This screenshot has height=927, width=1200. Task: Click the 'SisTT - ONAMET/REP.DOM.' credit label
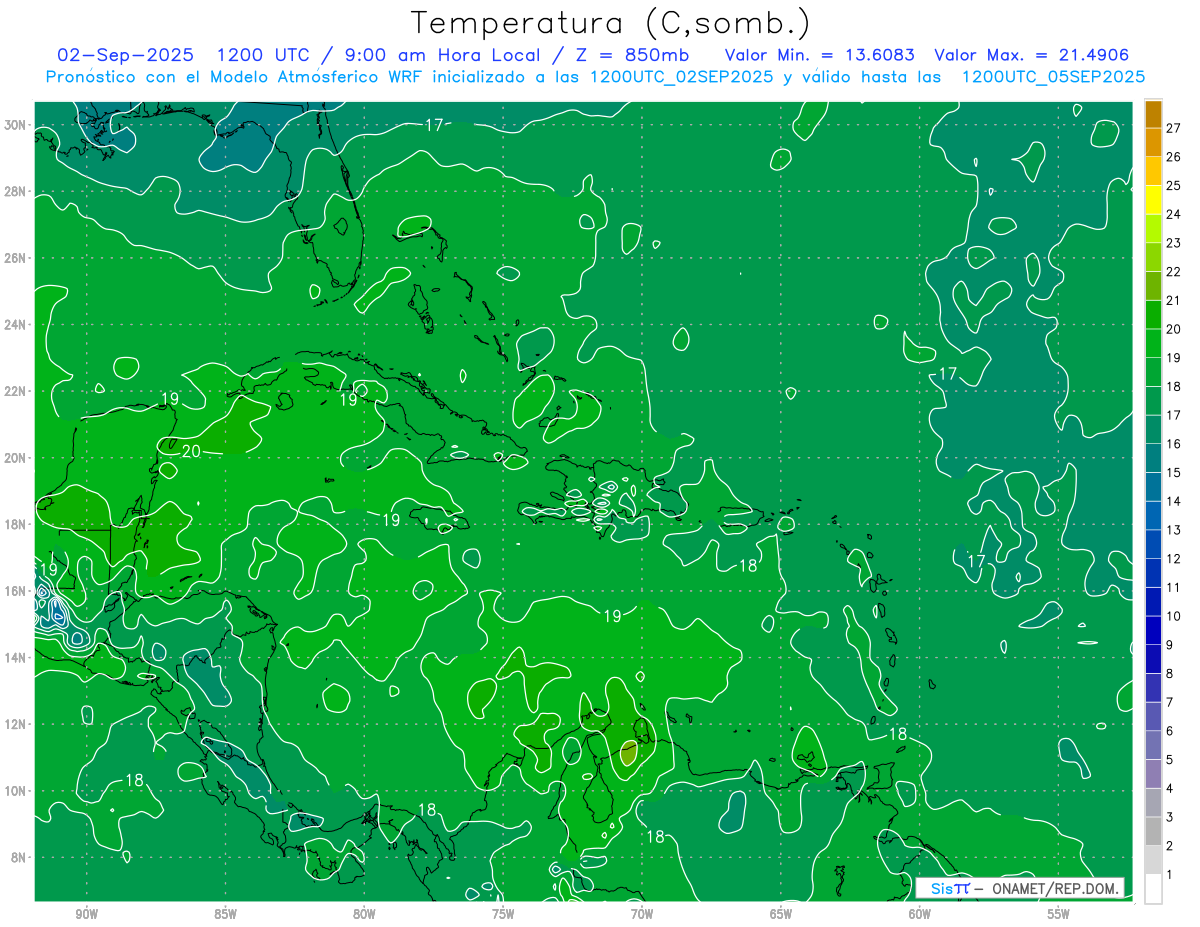pyautogui.click(x=1020, y=888)
